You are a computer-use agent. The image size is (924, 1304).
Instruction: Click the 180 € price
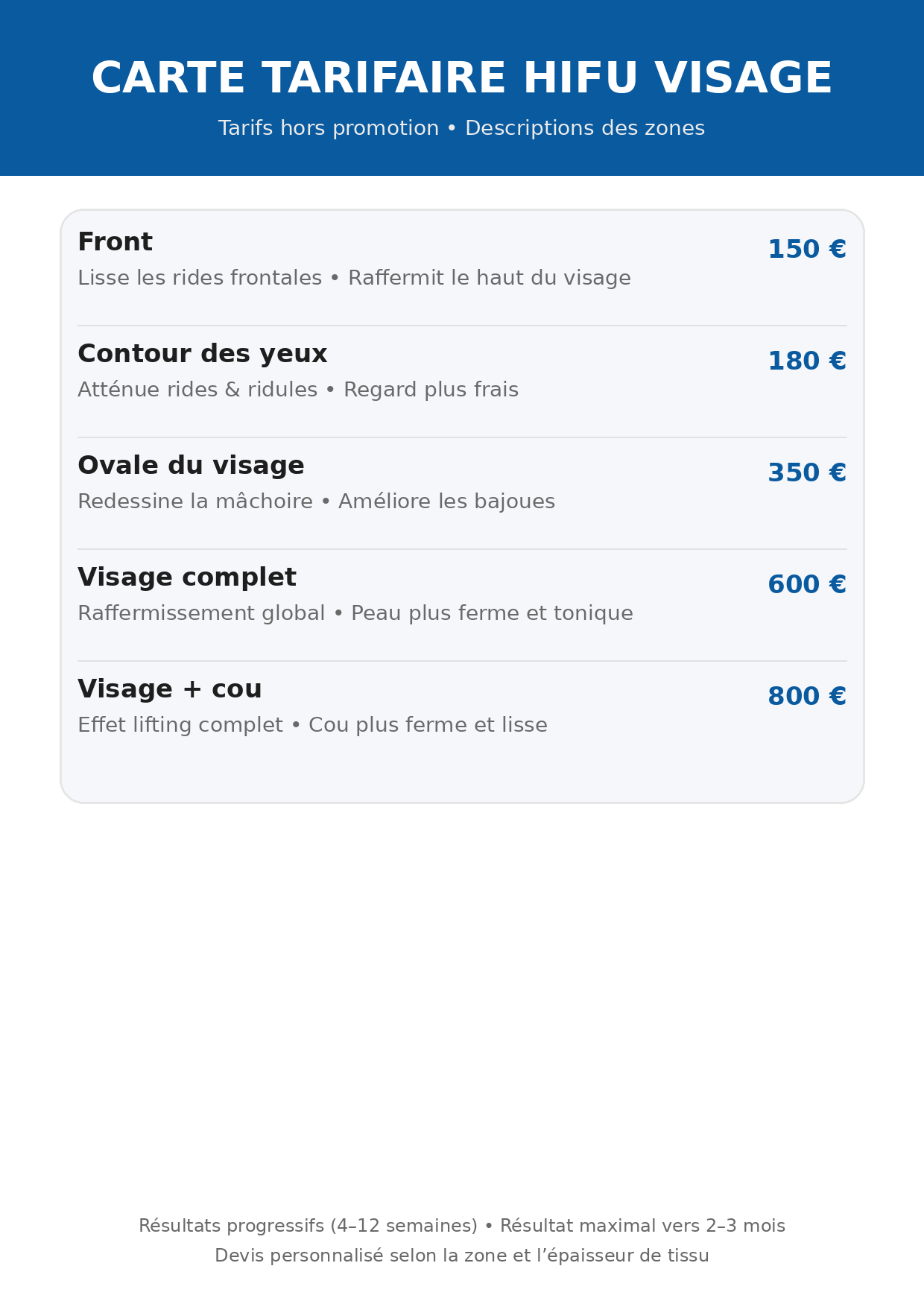(x=806, y=361)
